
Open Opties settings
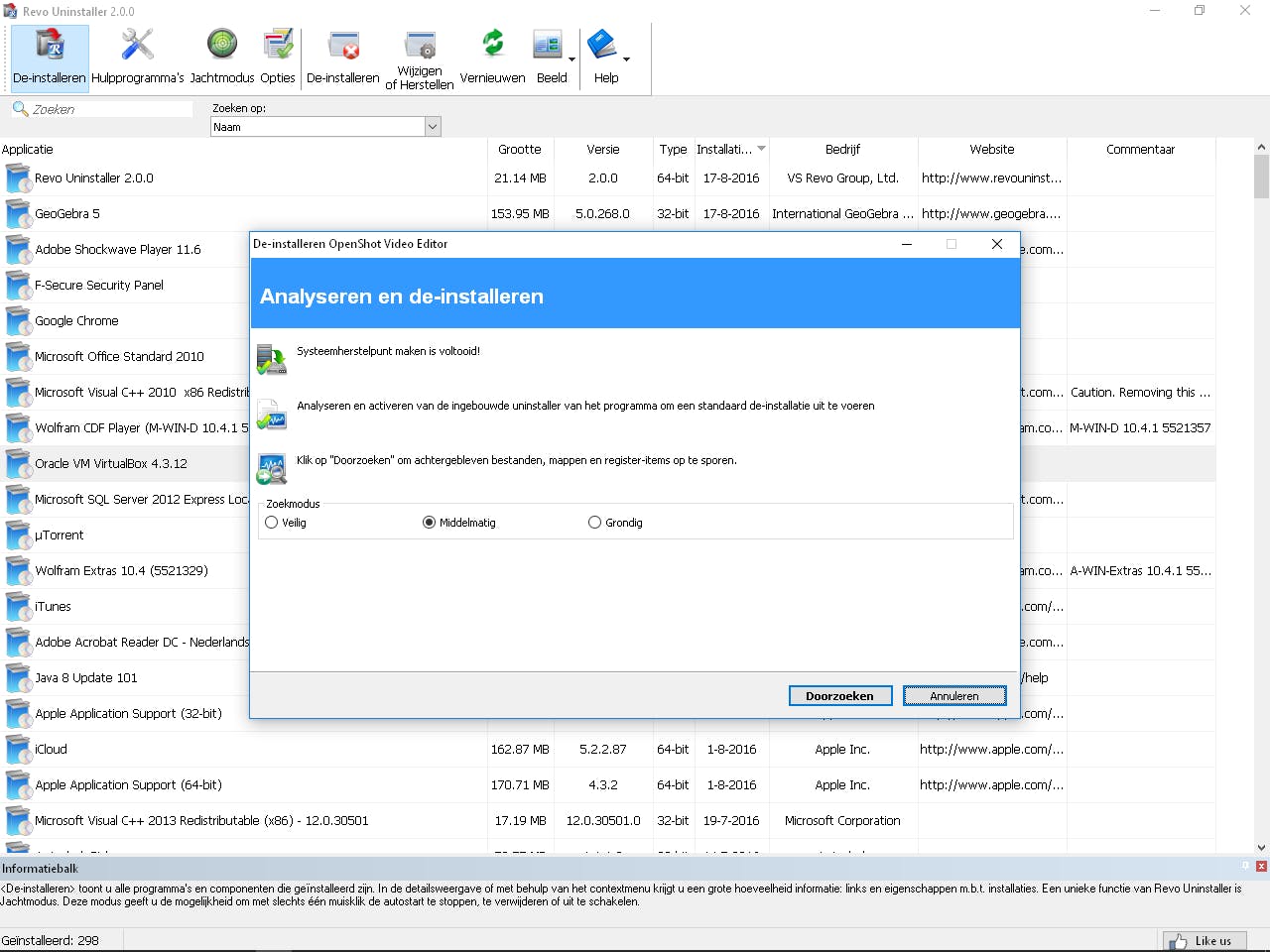point(278,58)
